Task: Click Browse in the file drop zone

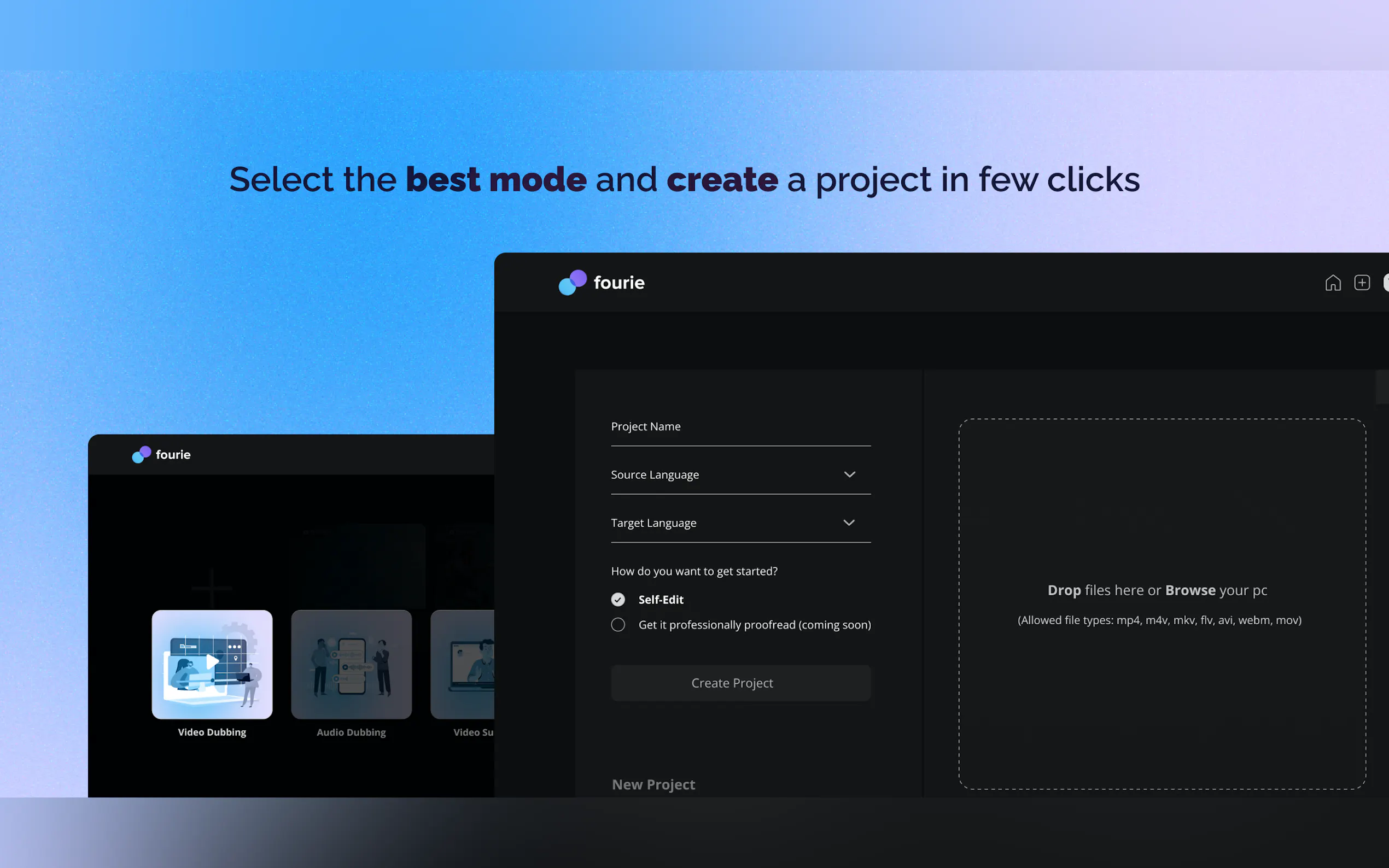Action: [1190, 590]
